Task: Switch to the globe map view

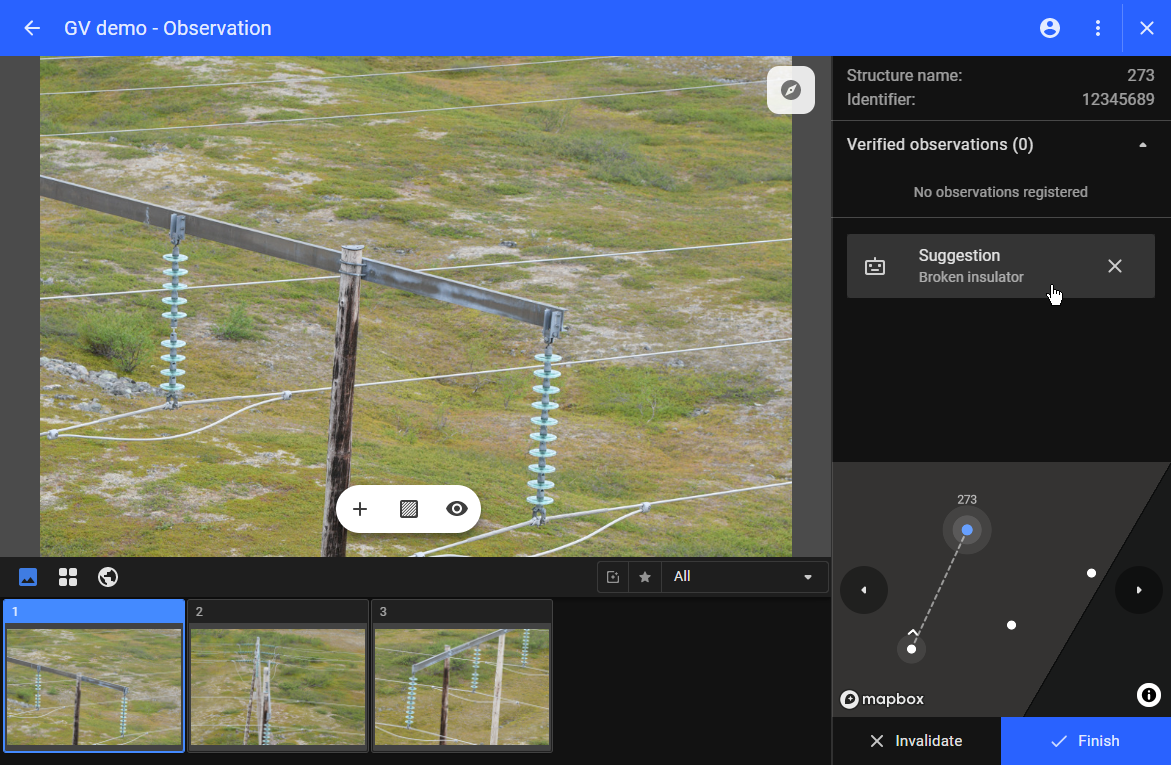Action: 108,577
